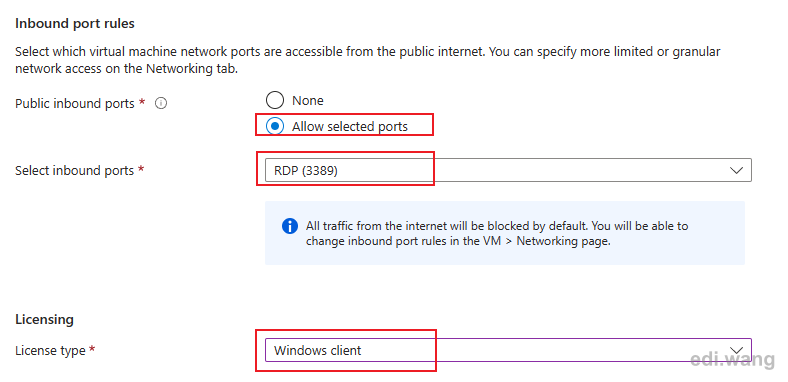This screenshot has height=382, width=788.
Task: Click the red asterisk after License type
Action: click(x=92, y=349)
